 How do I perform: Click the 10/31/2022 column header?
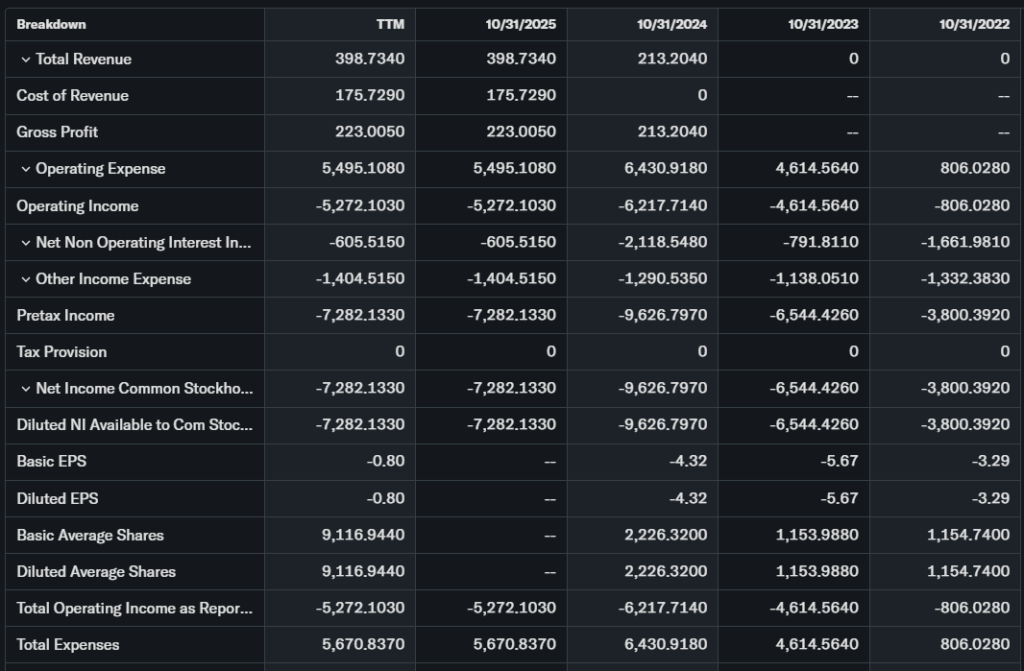tap(974, 25)
